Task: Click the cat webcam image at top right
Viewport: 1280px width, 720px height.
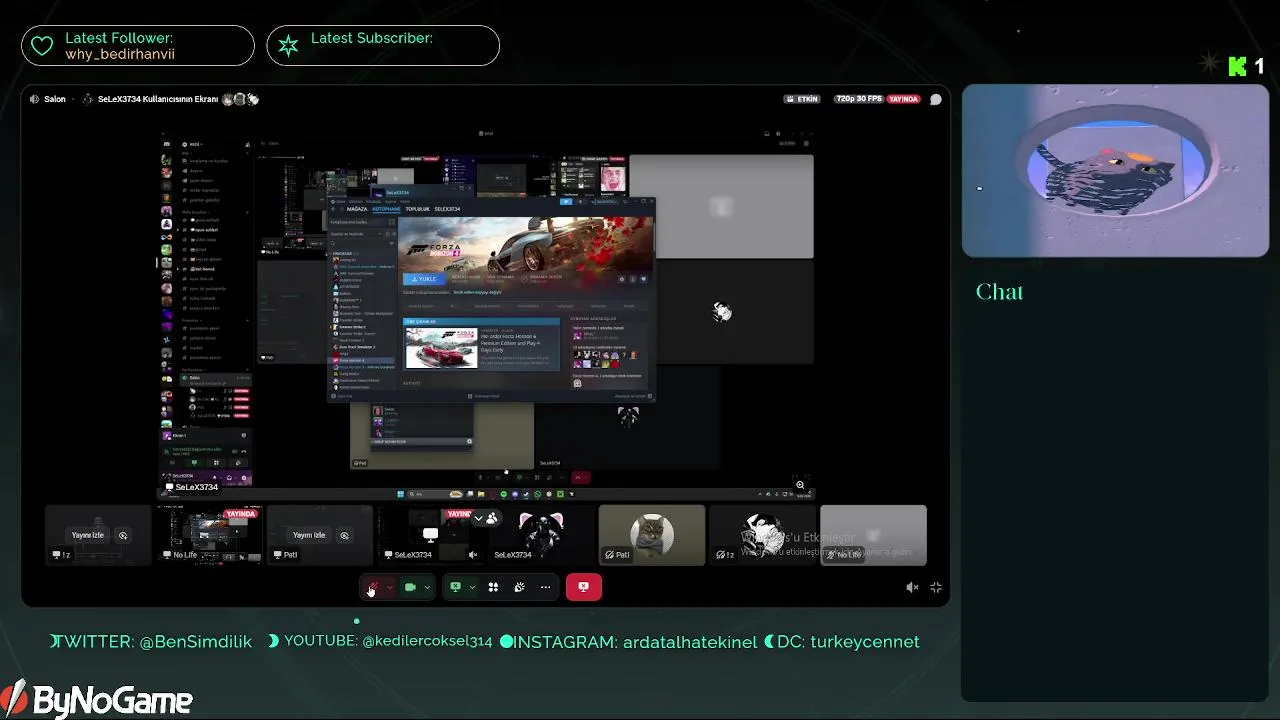Action: click(x=1115, y=171)
